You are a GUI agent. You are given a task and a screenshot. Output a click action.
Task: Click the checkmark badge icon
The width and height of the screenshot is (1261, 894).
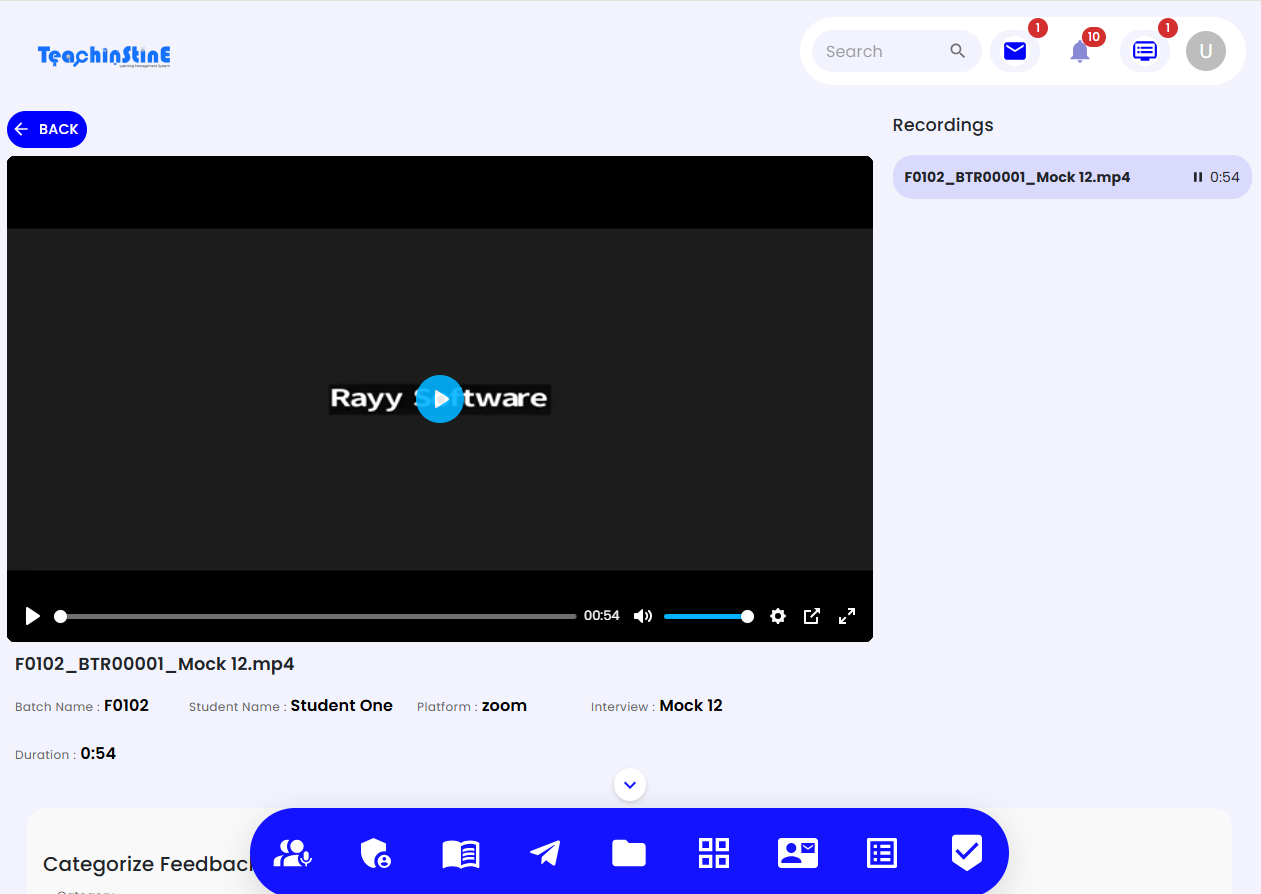(966, 852)
